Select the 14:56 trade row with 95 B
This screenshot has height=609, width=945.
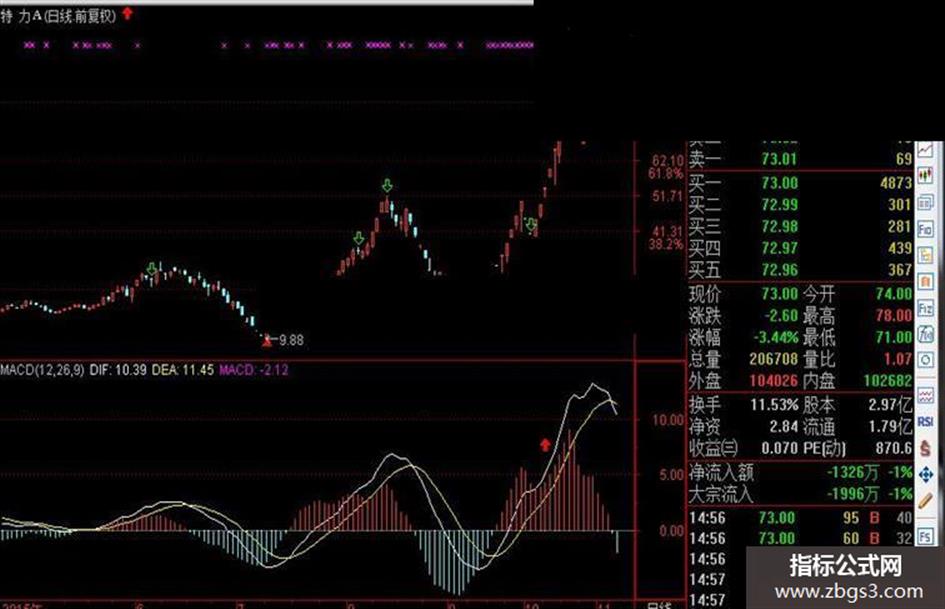800,518
